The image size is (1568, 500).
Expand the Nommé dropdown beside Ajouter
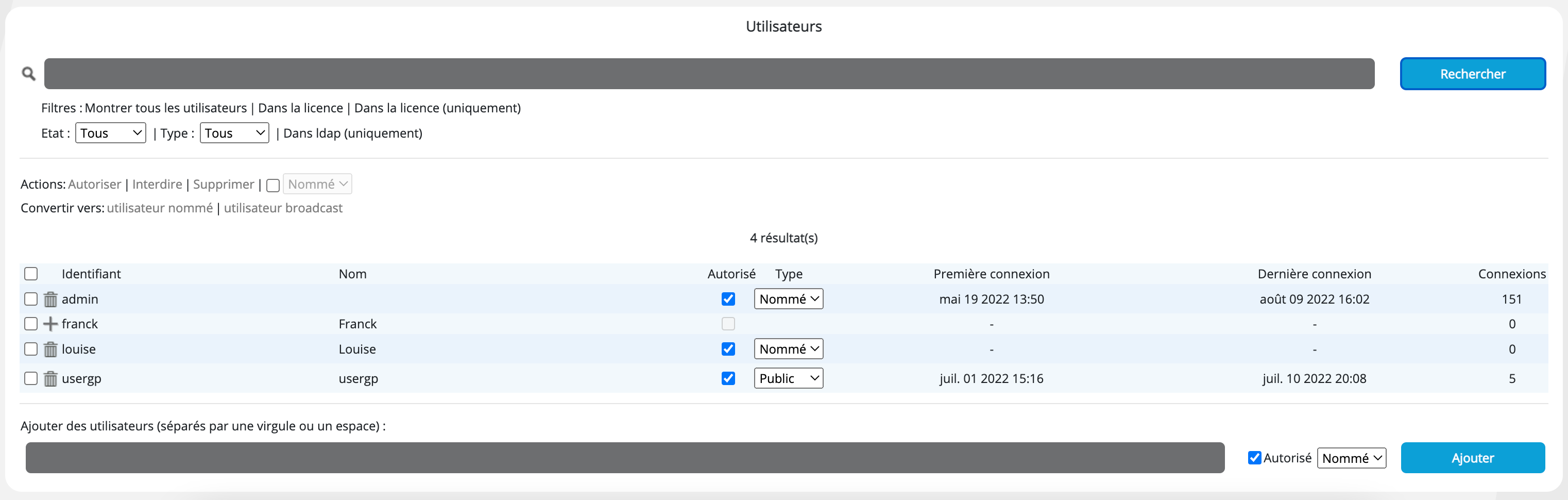[1351, 458]
